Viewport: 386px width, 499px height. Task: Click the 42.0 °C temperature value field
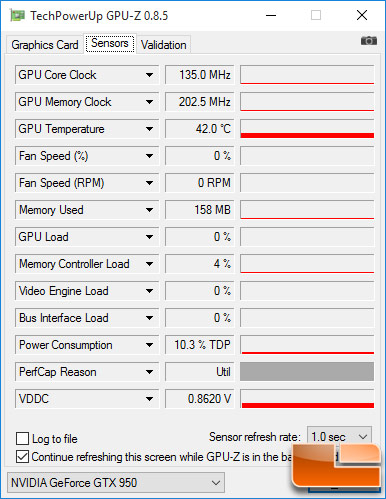click(x=200, y=129)
